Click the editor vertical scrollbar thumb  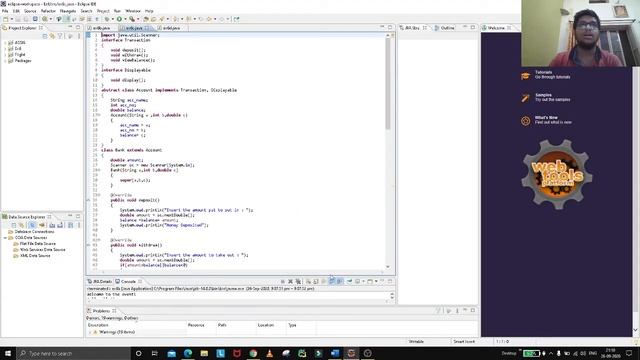[x=387, y=84]
